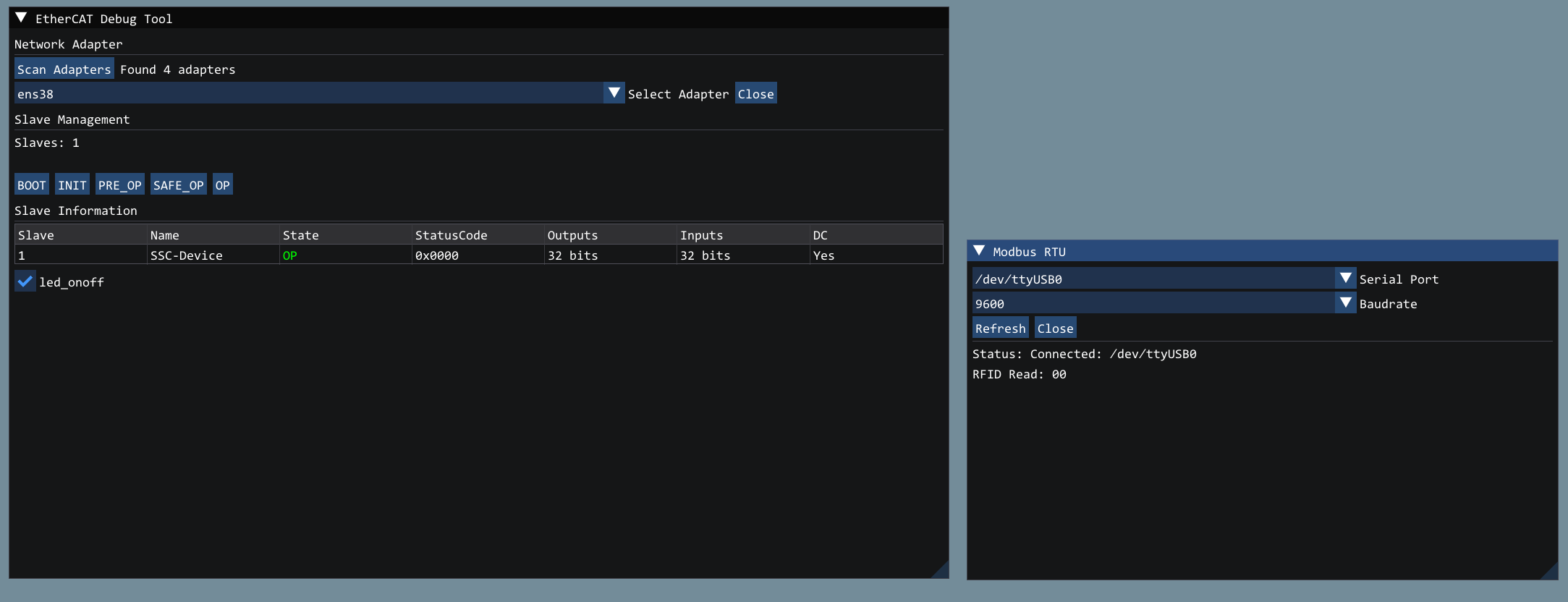This screenshot has height=602, width=1568.
Task: Close the selected network adapter
Action: (x=755, y=93)
